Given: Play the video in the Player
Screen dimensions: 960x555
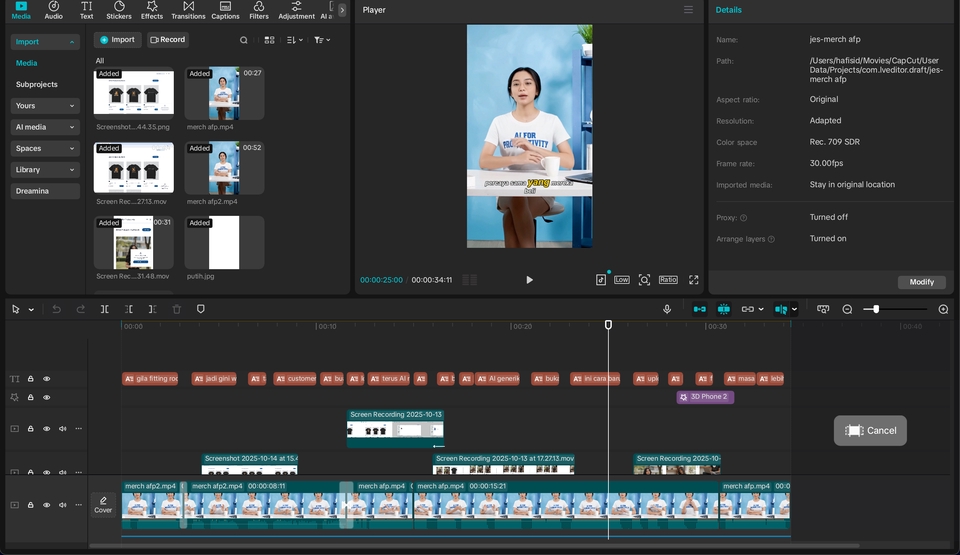Looking at the screenshot, I should coord(529,280).
